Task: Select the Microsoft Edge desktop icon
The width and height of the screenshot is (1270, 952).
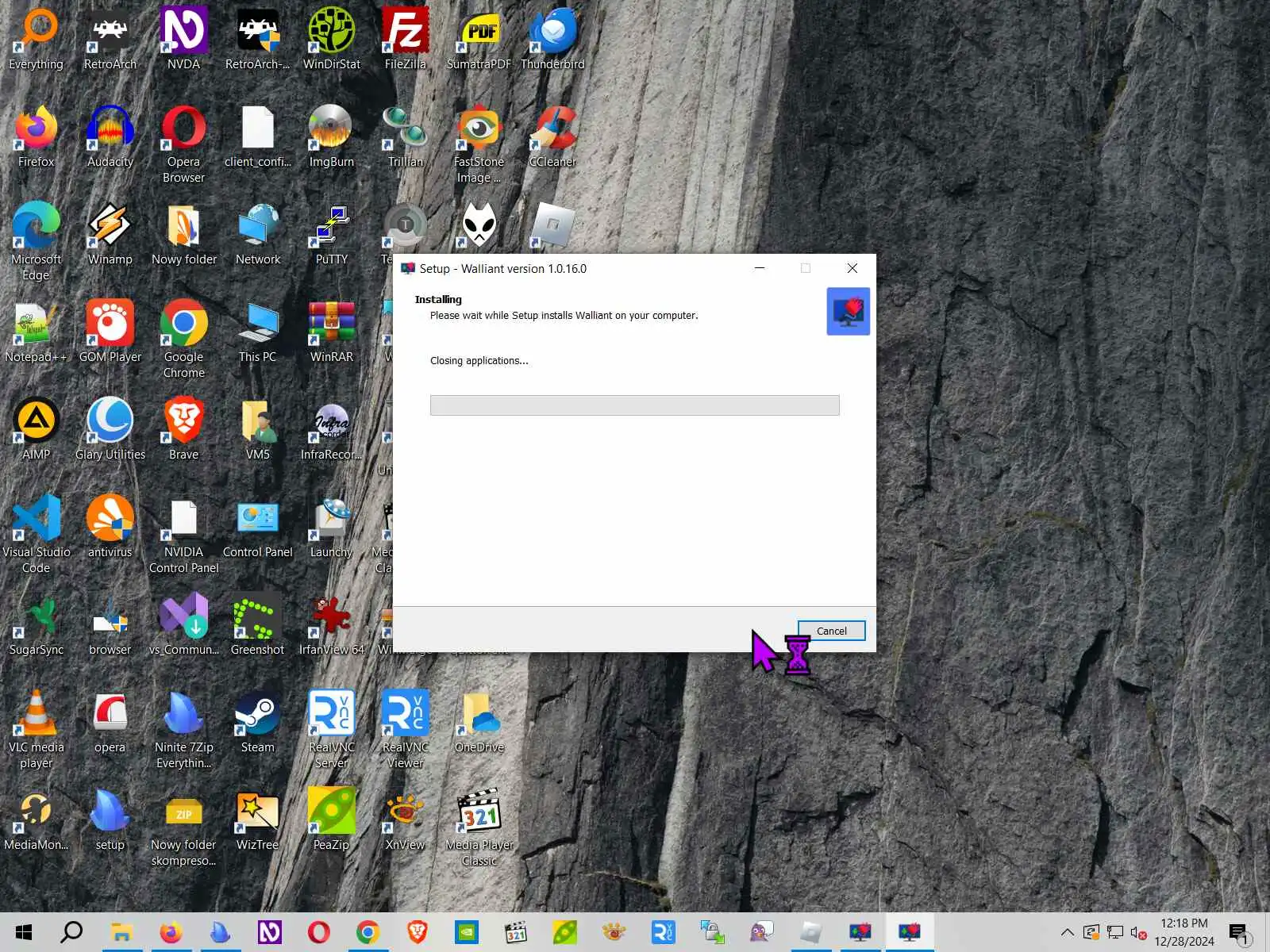Action: 37,242
